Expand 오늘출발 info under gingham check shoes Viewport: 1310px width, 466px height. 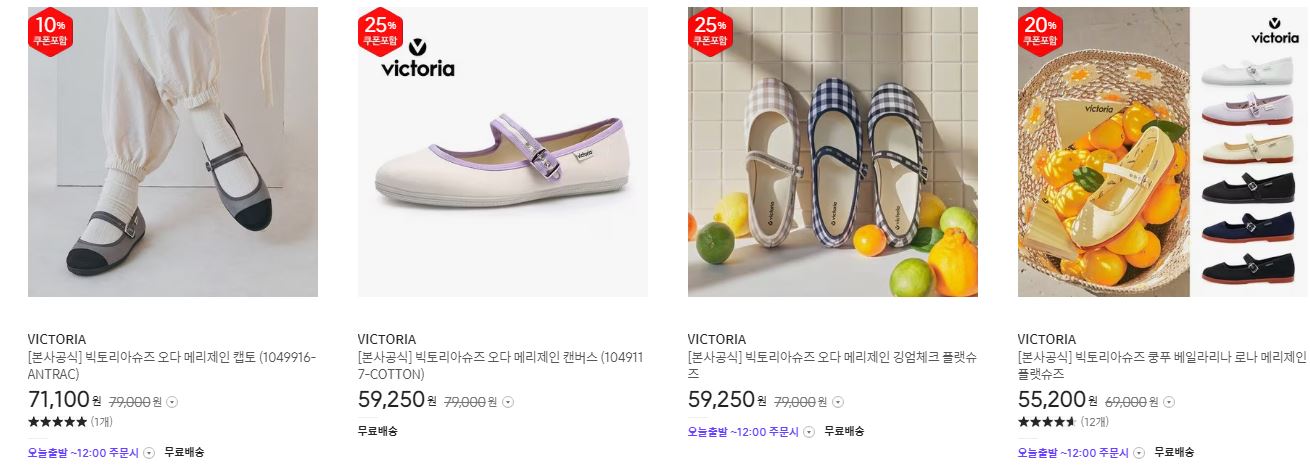coord(809,432)
